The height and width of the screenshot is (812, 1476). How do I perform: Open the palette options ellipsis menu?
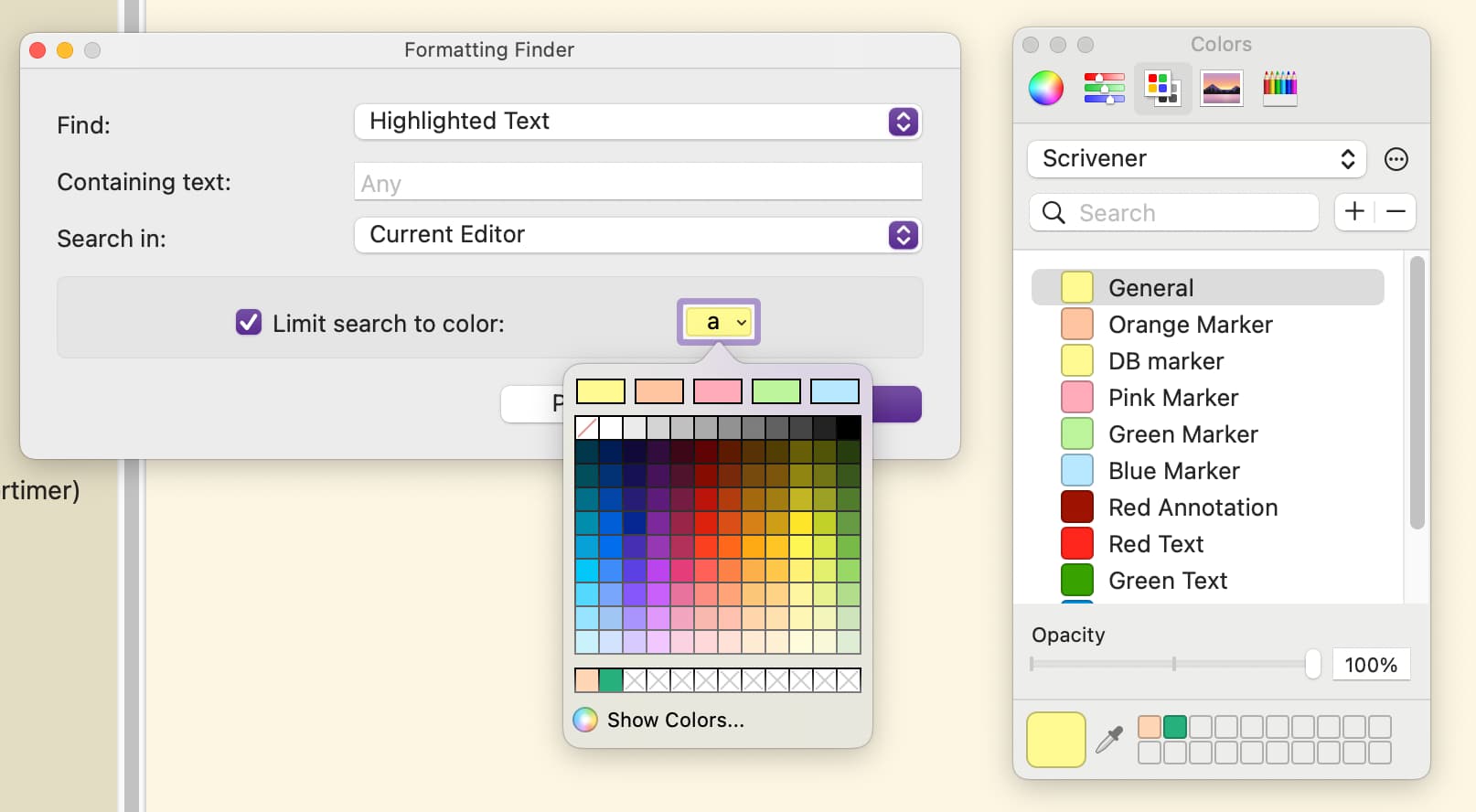(x=1396, y=159)
